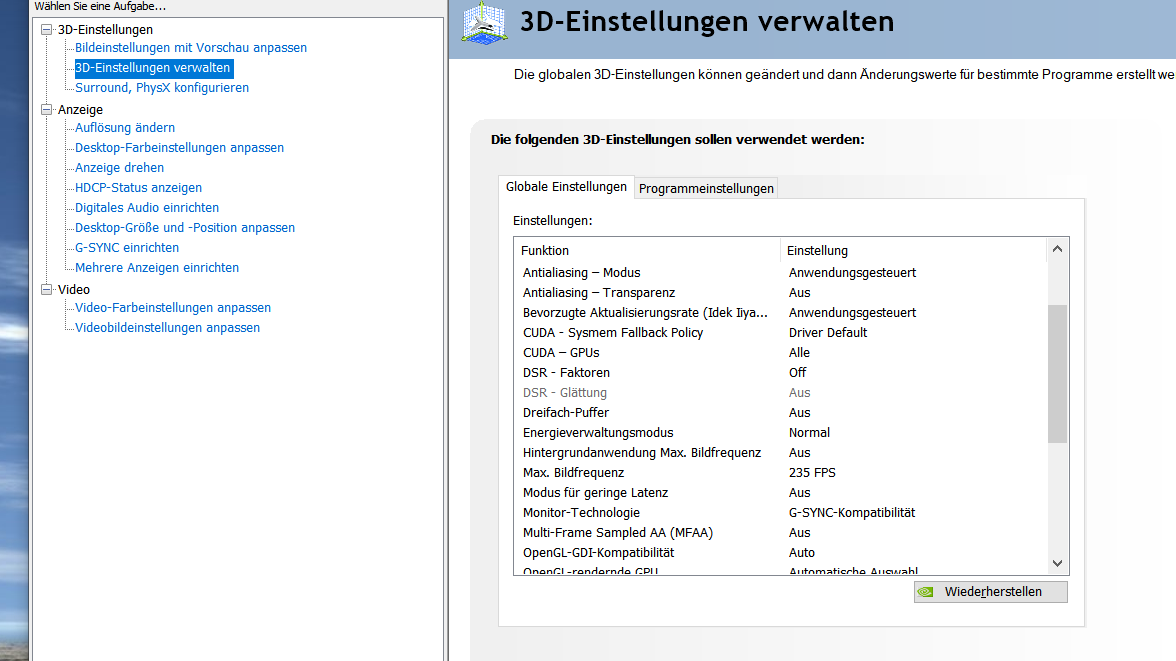Image resolution: width=1176 pixels, height=661 pixels.
Task: Click the G-SYNC-Kompatibilität value
Action: point(852,513)
